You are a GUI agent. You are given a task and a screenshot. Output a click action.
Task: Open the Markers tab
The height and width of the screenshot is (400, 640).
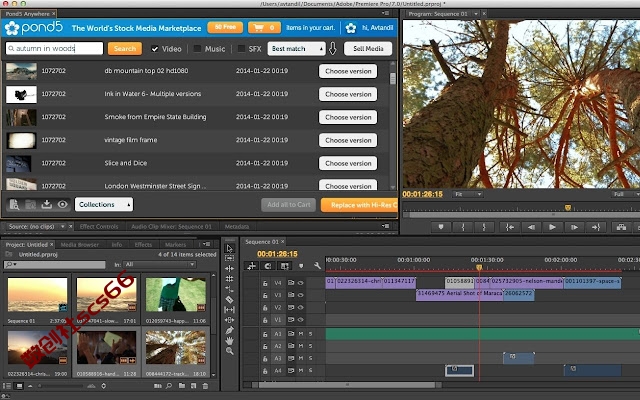click(176, 244)
